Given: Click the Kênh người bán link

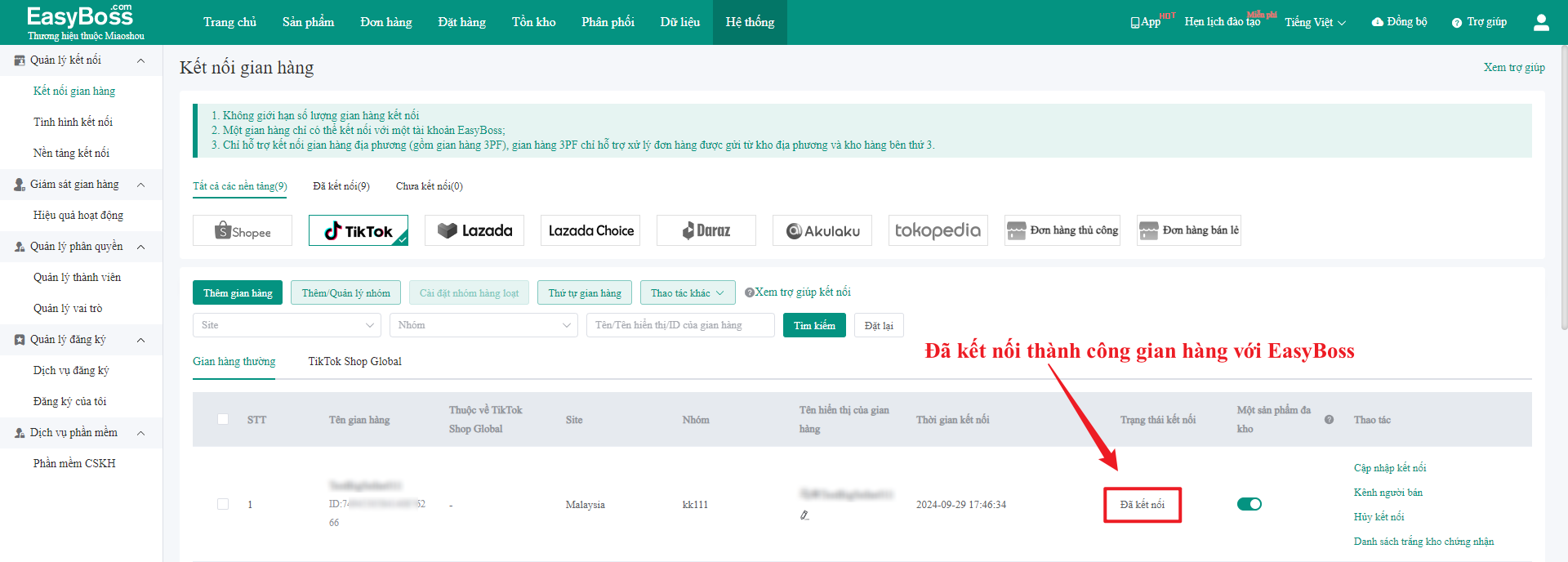Looking at the screenshot, I should coord(1388,493).
